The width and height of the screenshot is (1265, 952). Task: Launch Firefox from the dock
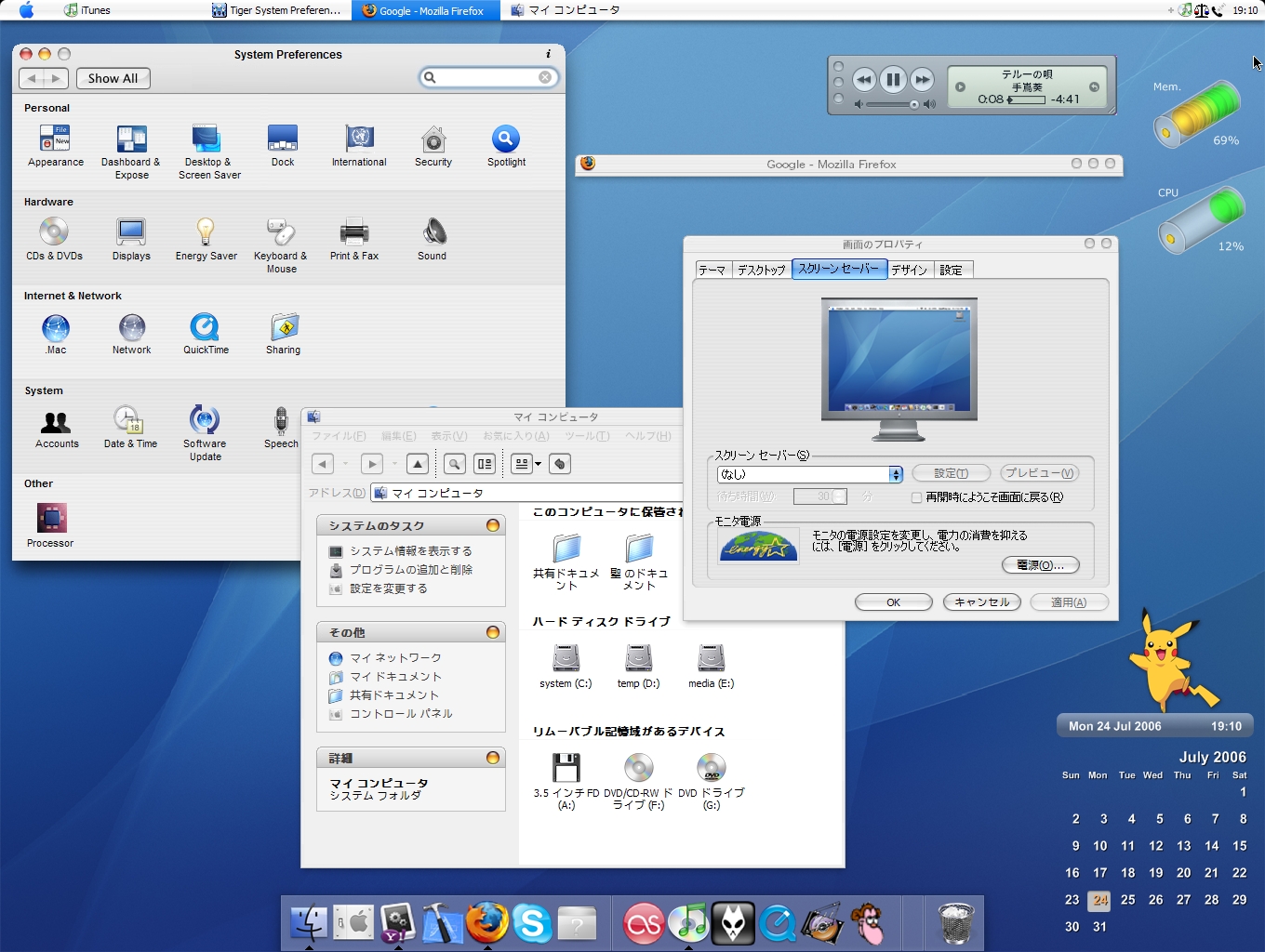(x=487, y=922)
